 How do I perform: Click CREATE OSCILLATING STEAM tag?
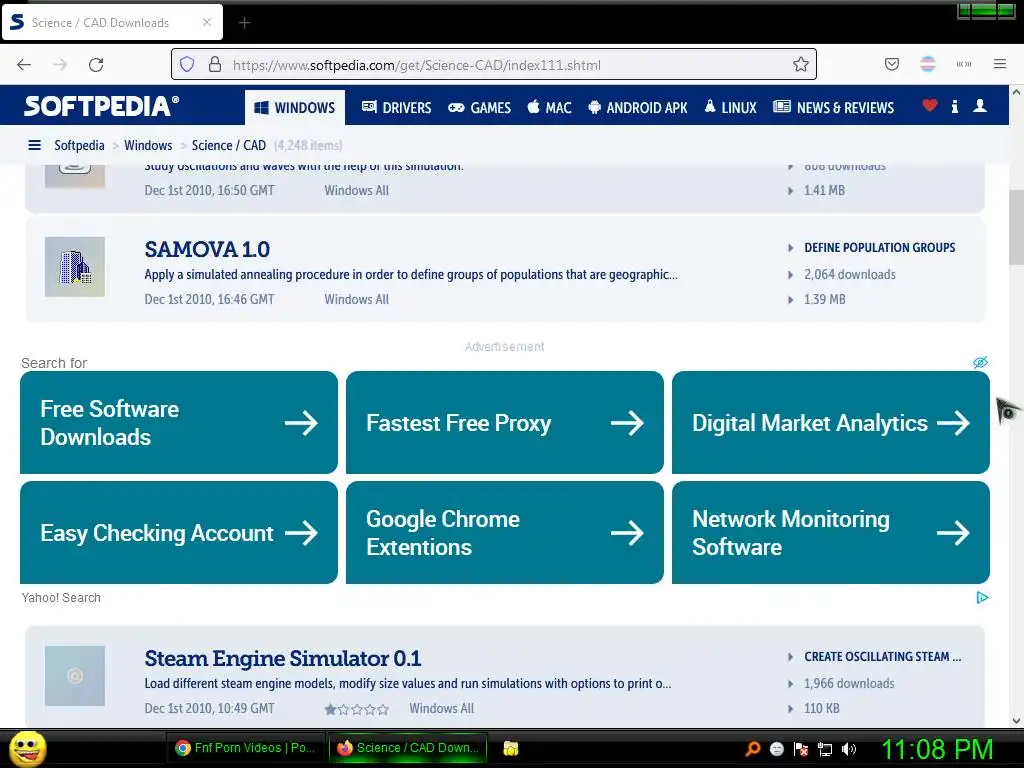(x=882, y=656)
